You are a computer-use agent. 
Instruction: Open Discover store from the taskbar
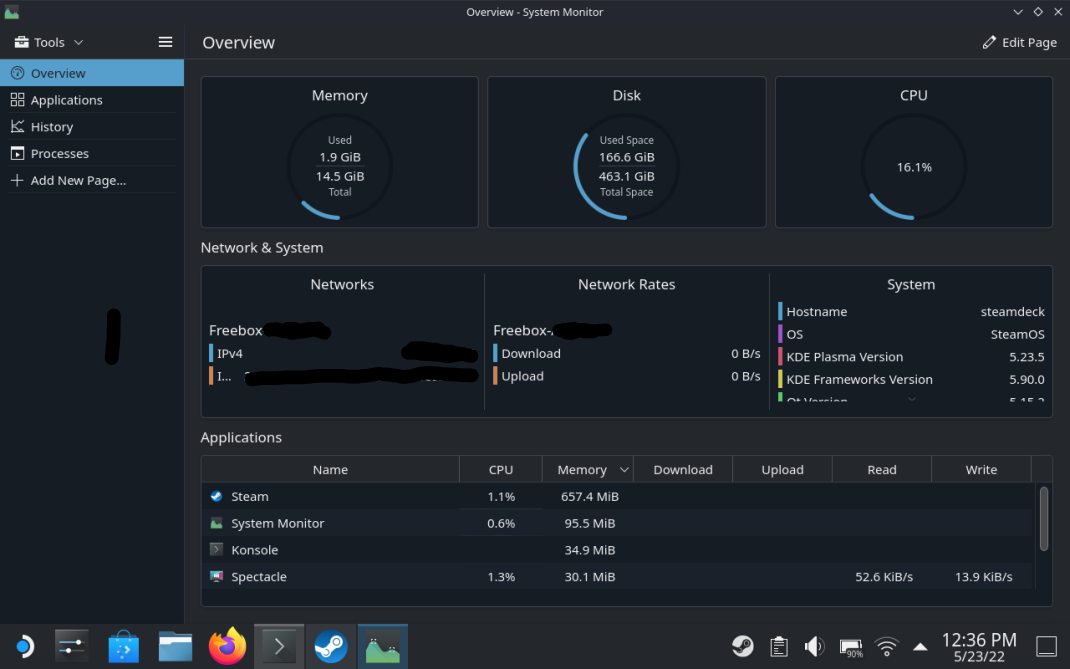tap(124, 646)
